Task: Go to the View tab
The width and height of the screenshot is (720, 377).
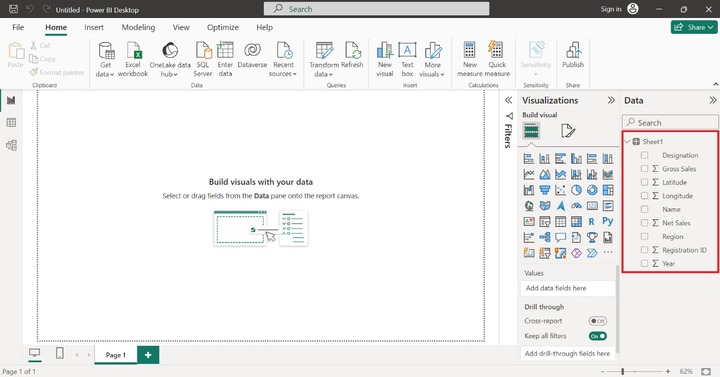Action: coord(181,27)
